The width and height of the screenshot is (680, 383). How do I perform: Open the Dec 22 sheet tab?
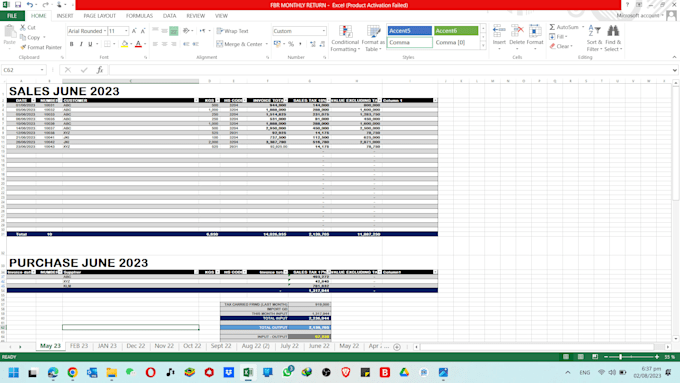point(136,346)
